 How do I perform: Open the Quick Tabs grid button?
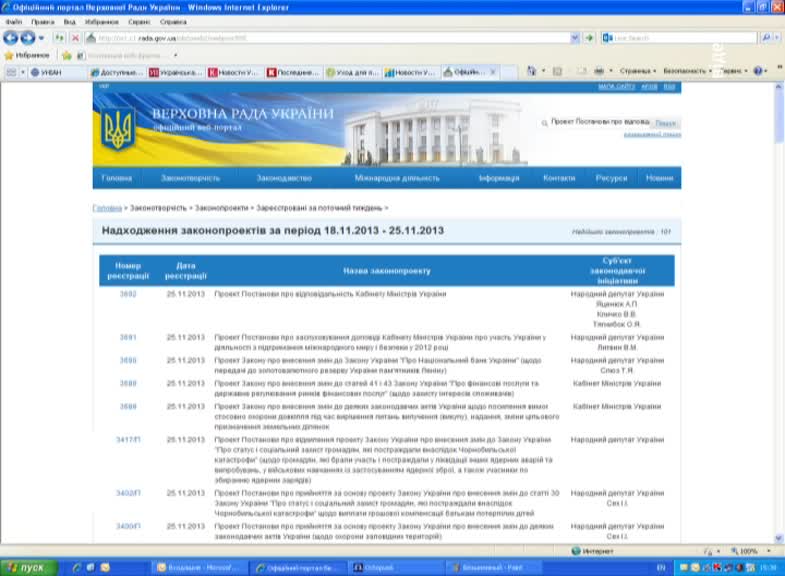pos(12,72)
